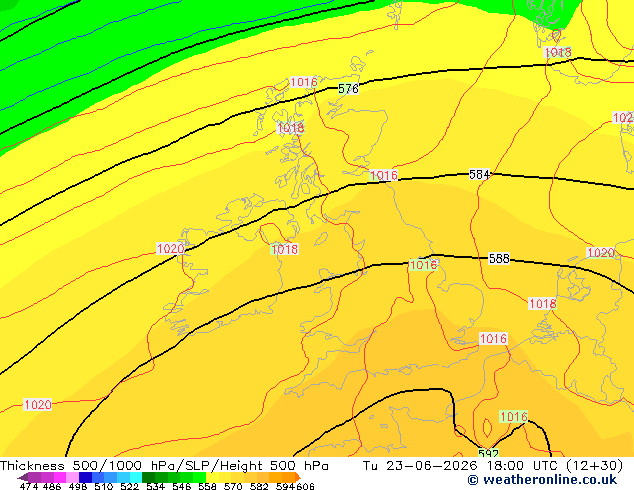Click the 486 legend value
Image resolution: width=634 pixels, height=490 pixels.
(x=52, y=486)
